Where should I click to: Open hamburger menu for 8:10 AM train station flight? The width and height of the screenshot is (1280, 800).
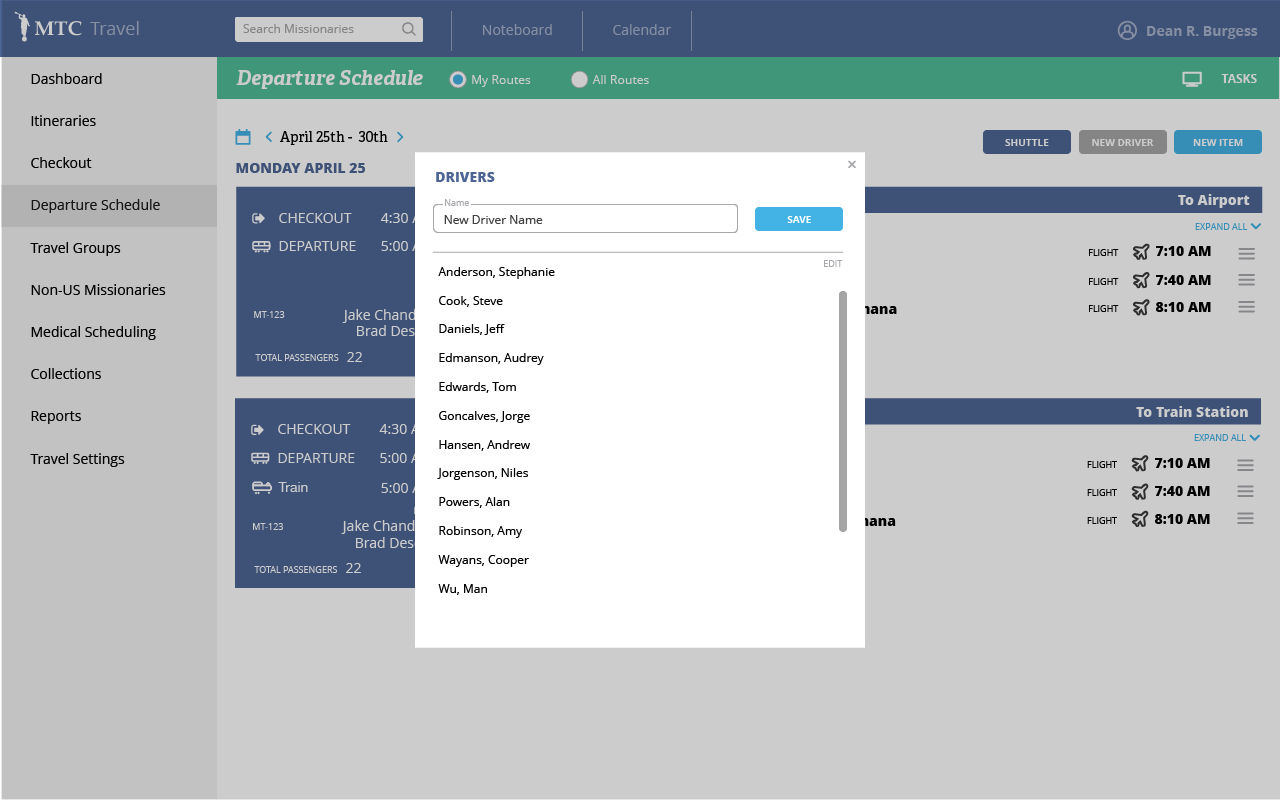[1245, 519]
